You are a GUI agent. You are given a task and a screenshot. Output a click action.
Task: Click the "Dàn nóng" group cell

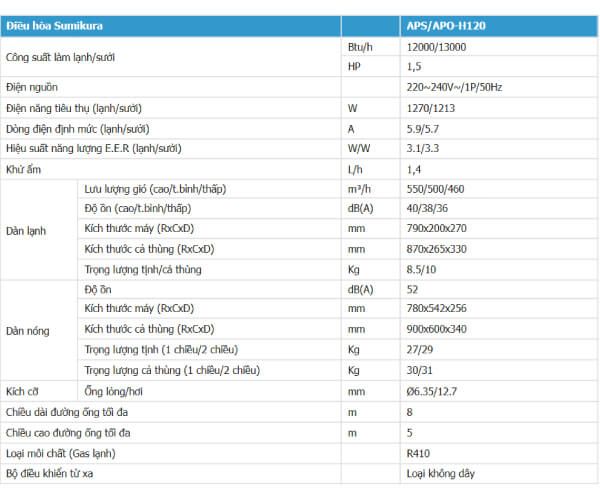click(x=27, y=330)
